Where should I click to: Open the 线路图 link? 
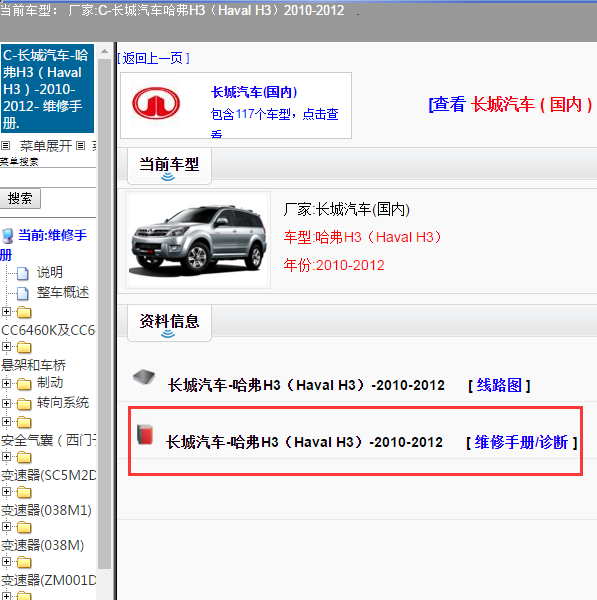tap(499, 385)
